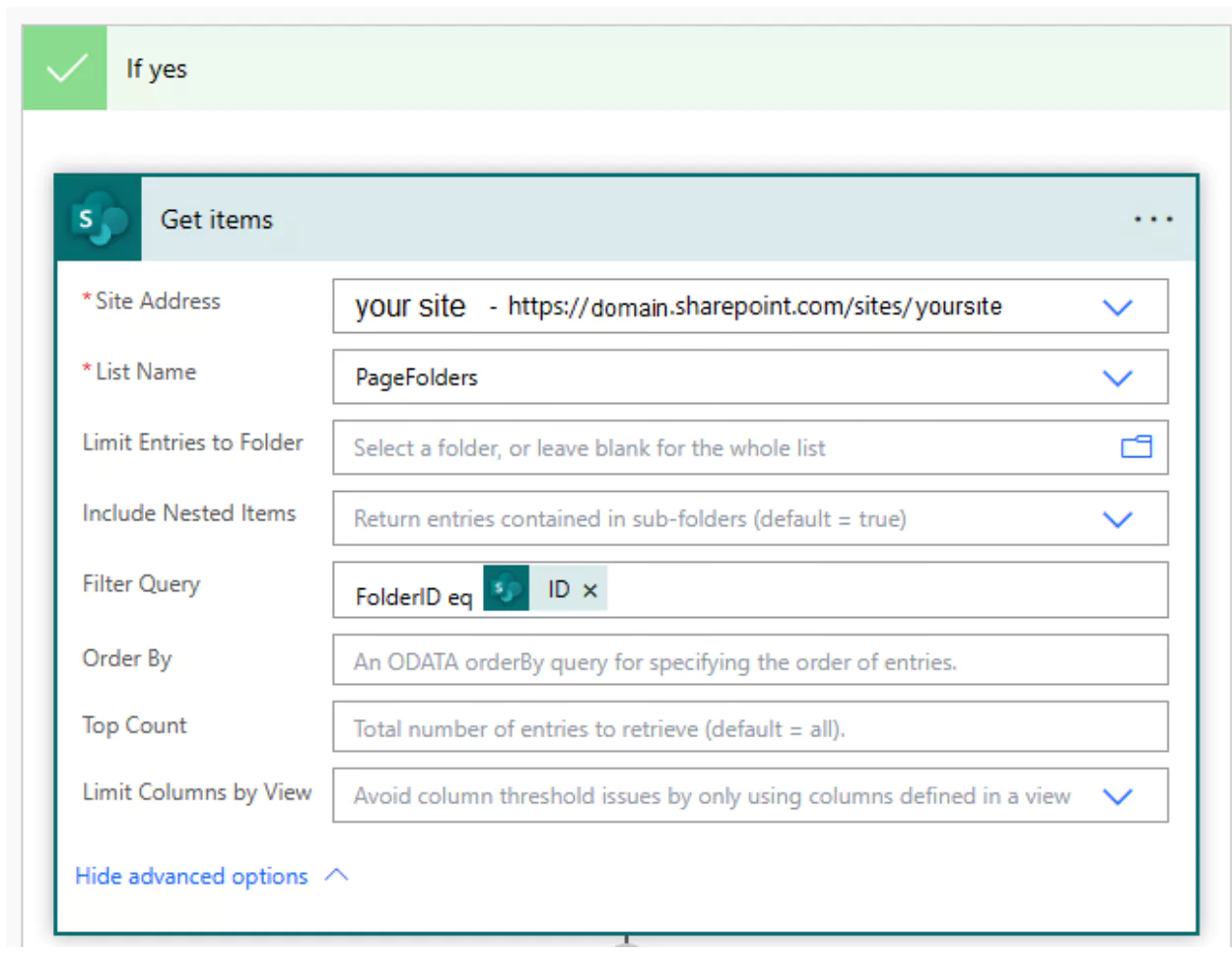Expand the Site Address dropdown arrow
The image size is (1232, 954).
(1117, 307)
